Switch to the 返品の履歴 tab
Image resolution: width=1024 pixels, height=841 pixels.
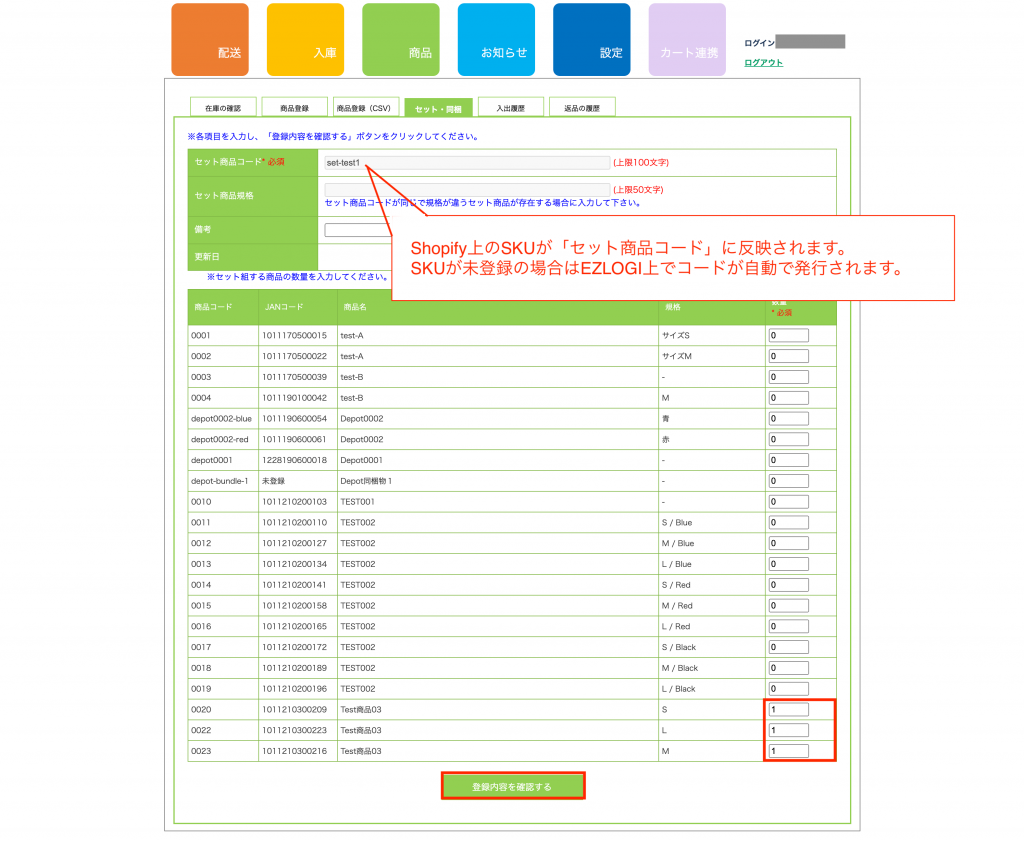(x=582, y=107)
